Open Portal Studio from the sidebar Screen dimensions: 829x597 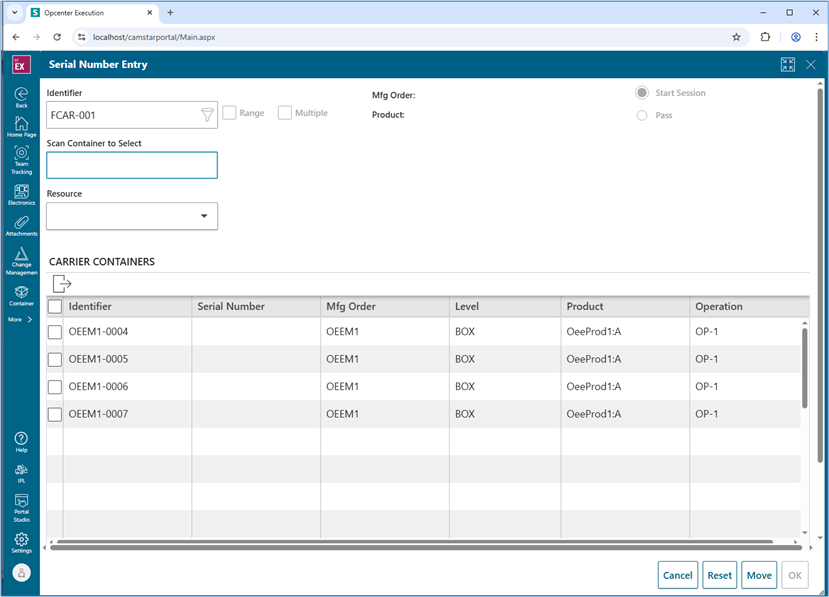click(20, 508)
